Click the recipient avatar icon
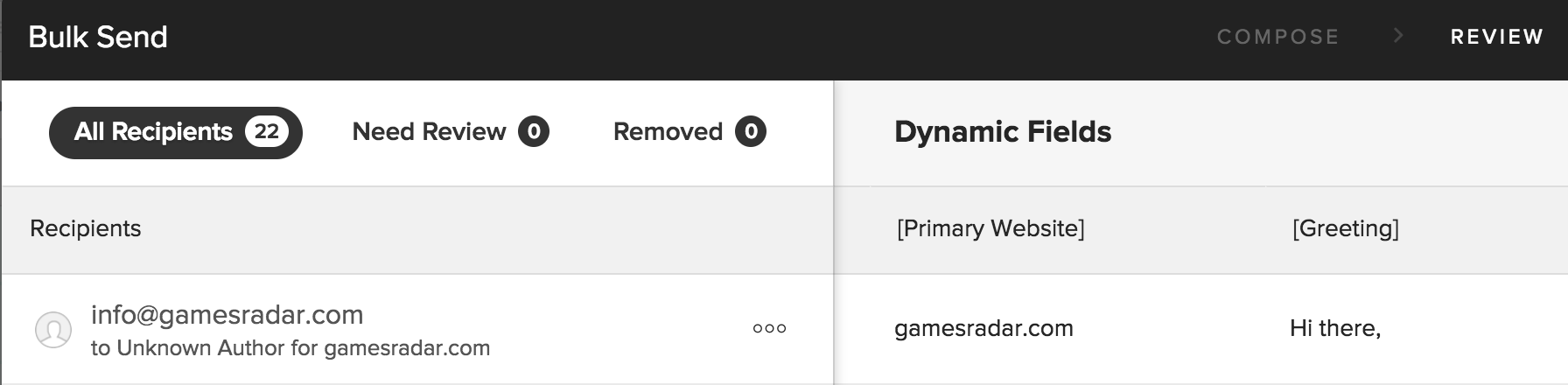The image size is (1568, 385). click(x=52, y=330)
